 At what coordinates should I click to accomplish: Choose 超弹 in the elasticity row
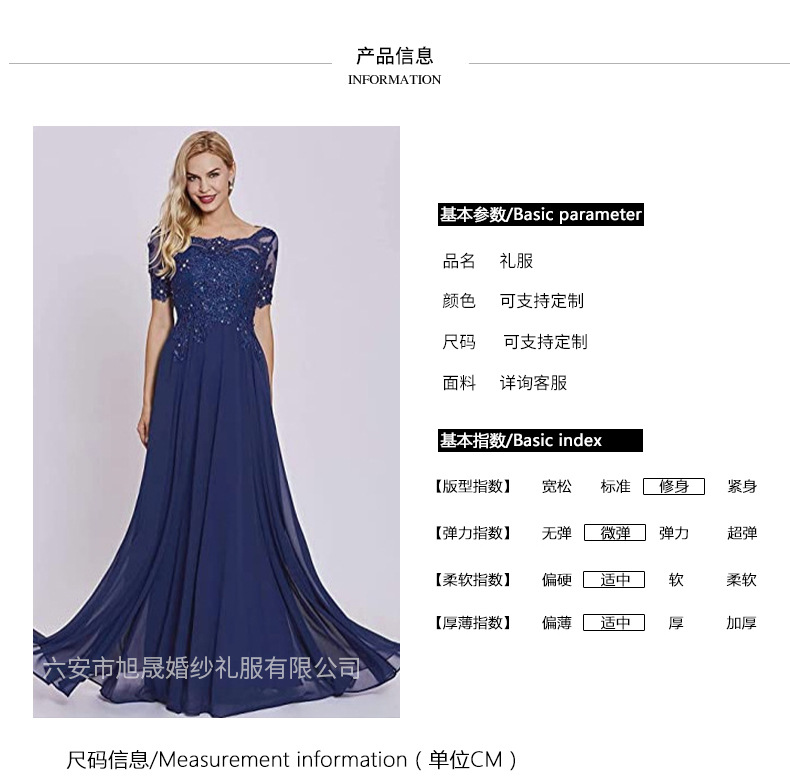pyautogui.click(x=742, y=533)
